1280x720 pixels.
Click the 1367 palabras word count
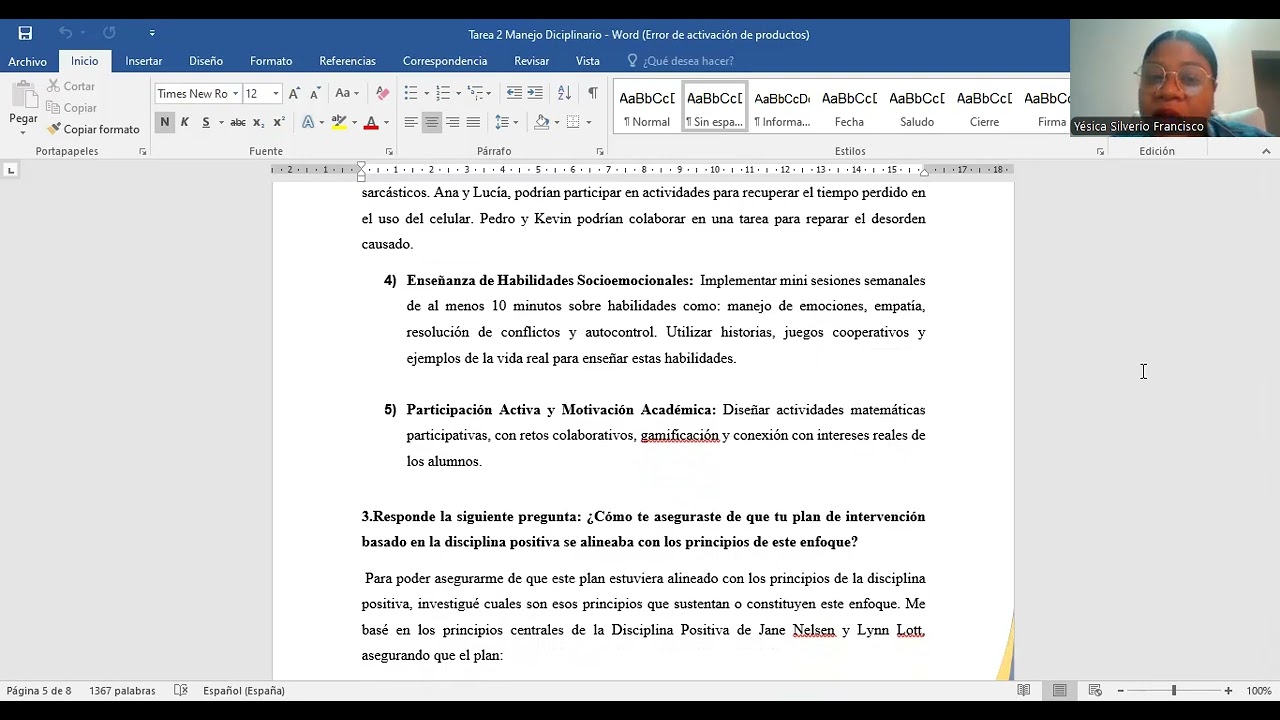[x=122, y=691]
